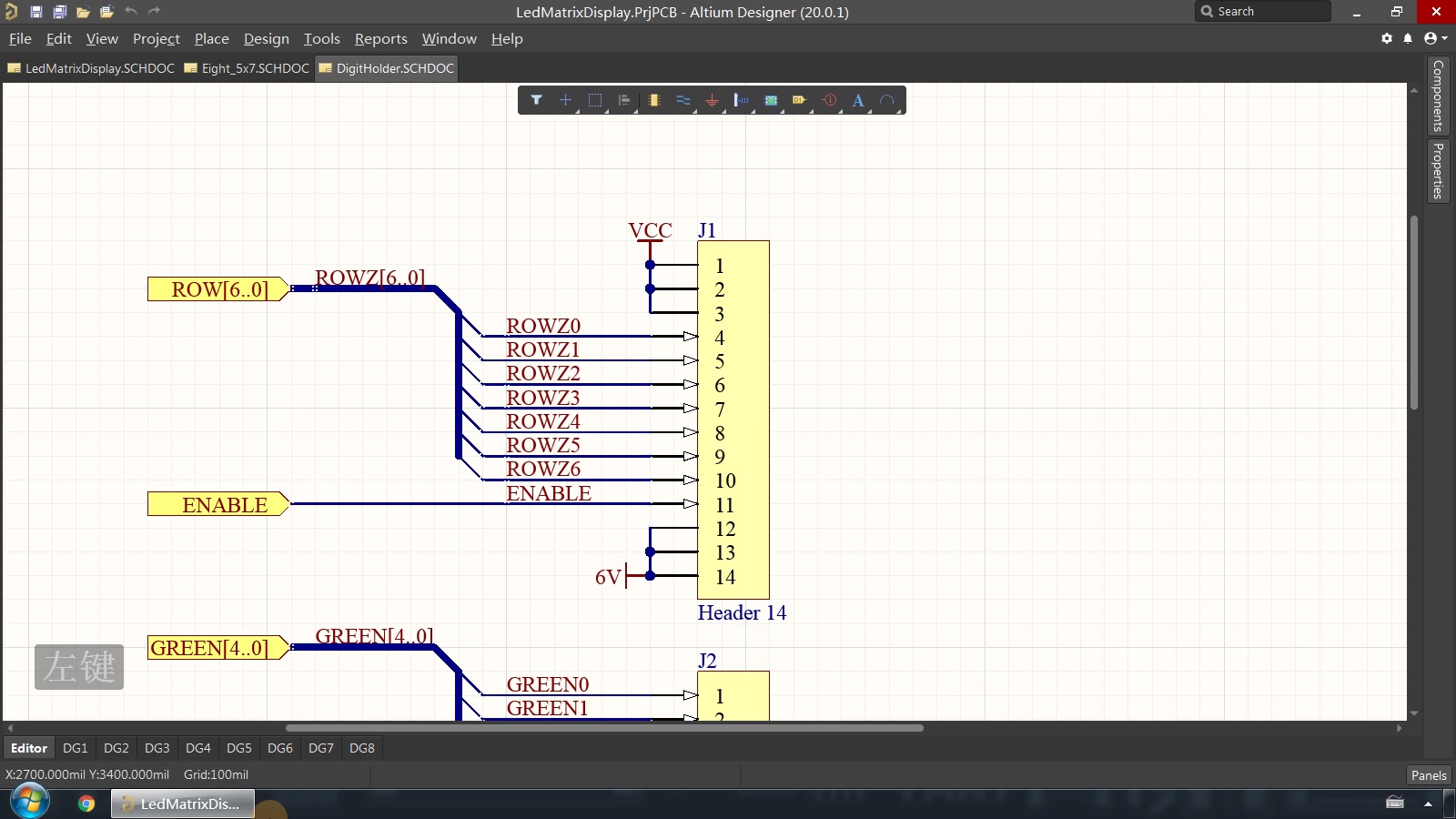Select the place harness tool
Screen dimensions: 1456x819
coord(742,100)
